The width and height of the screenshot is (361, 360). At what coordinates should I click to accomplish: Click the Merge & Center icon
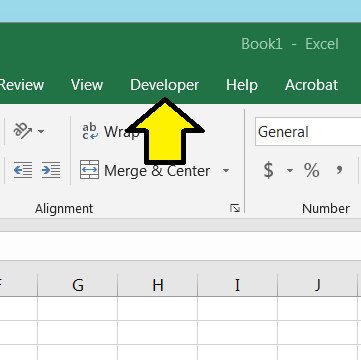click(89, 170)
